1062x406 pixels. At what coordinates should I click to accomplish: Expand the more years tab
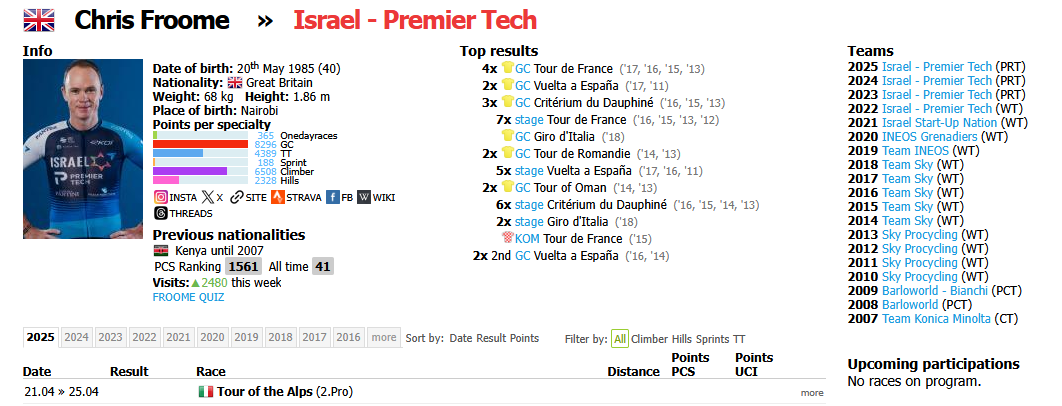(x=383, y=338)
